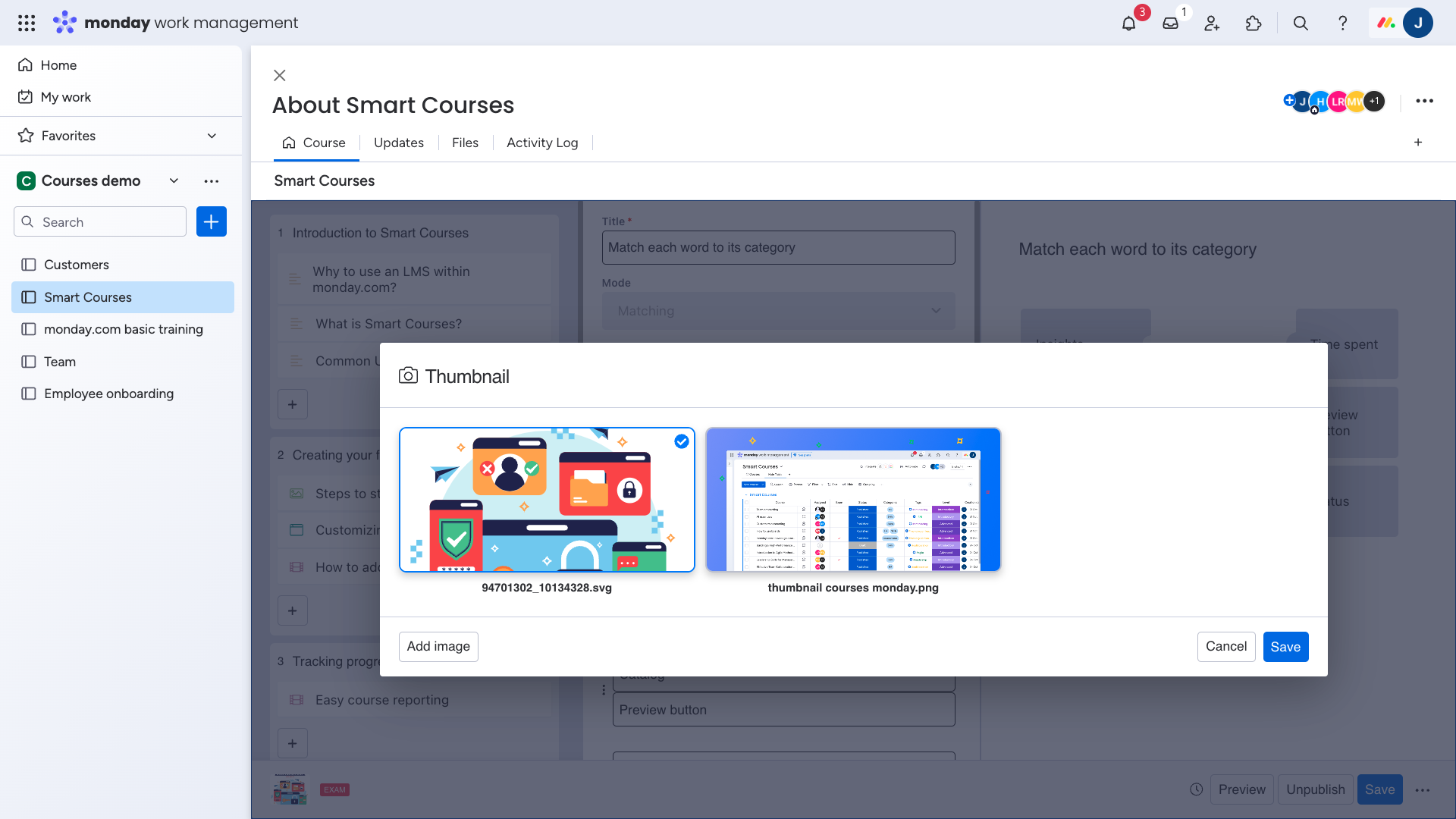Click the Title input field

(778, 247)
